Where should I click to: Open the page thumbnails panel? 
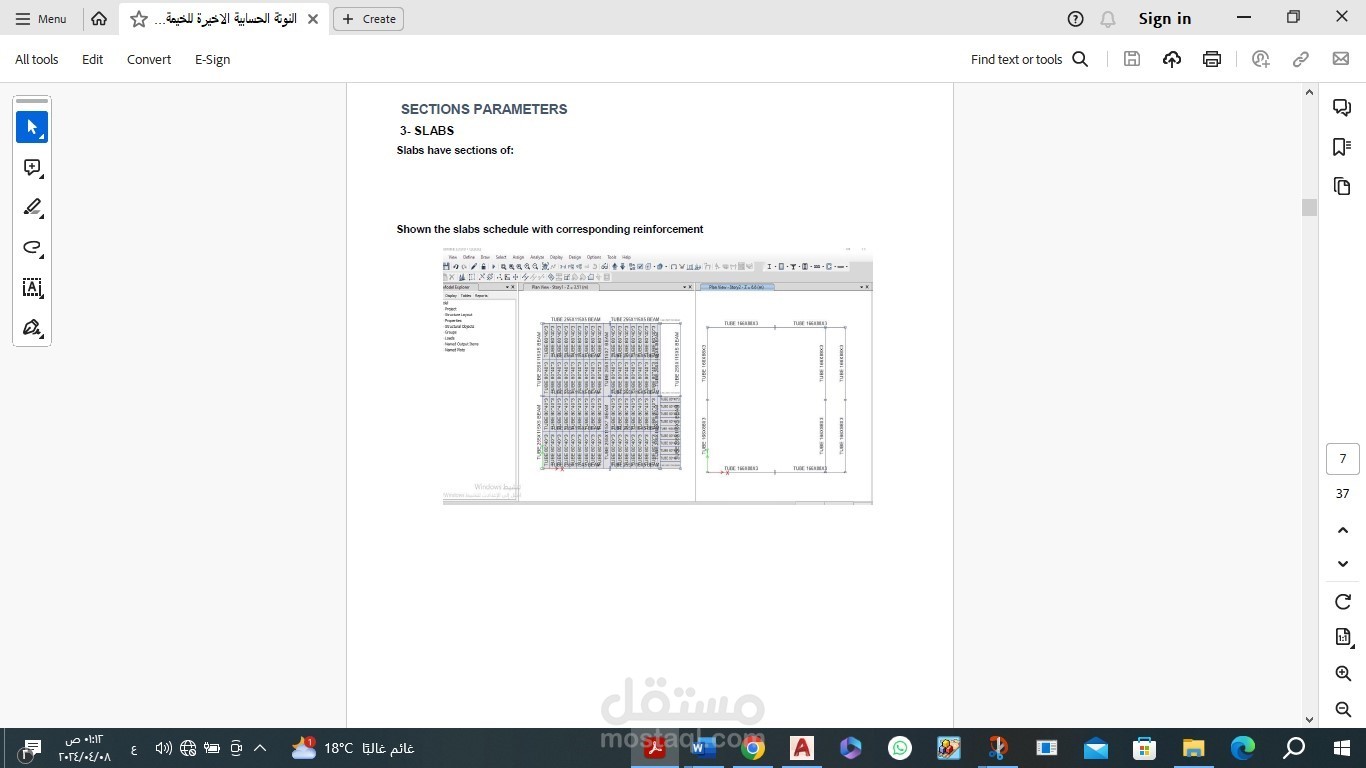(x=1342, y=186)
